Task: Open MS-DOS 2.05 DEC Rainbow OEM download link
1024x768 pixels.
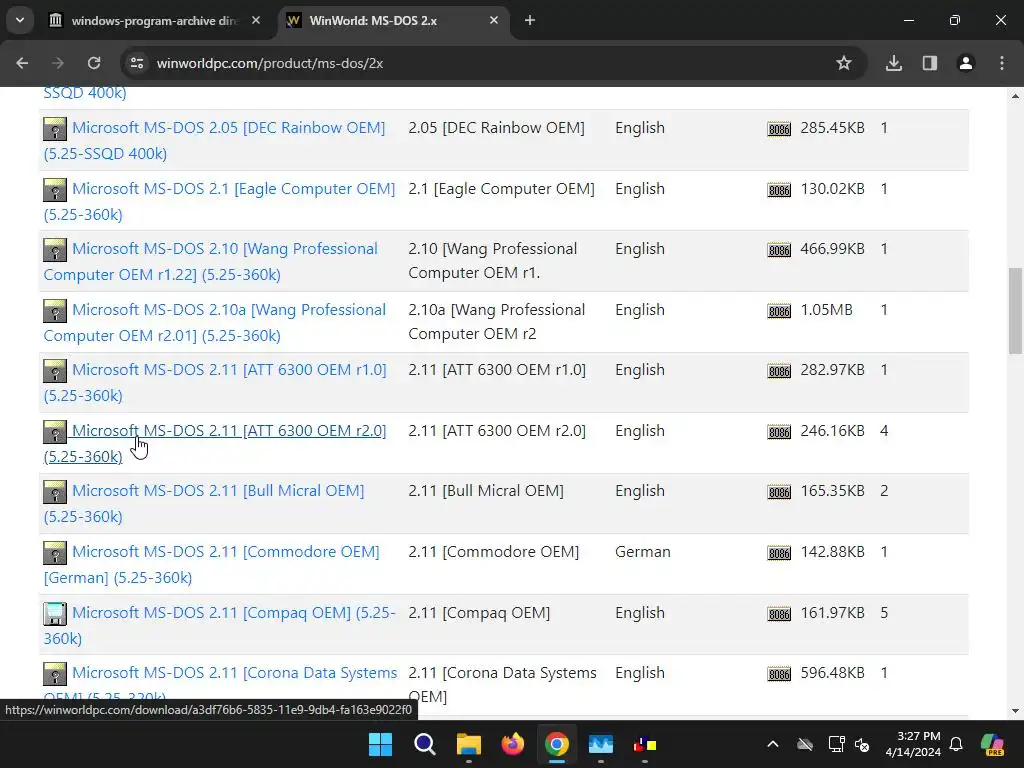Action: pos(228,128)
